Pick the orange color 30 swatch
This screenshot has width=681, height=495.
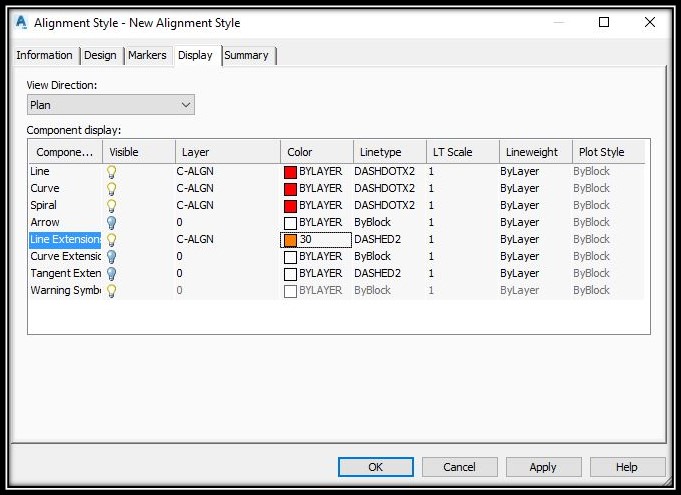tap(291, 240)
